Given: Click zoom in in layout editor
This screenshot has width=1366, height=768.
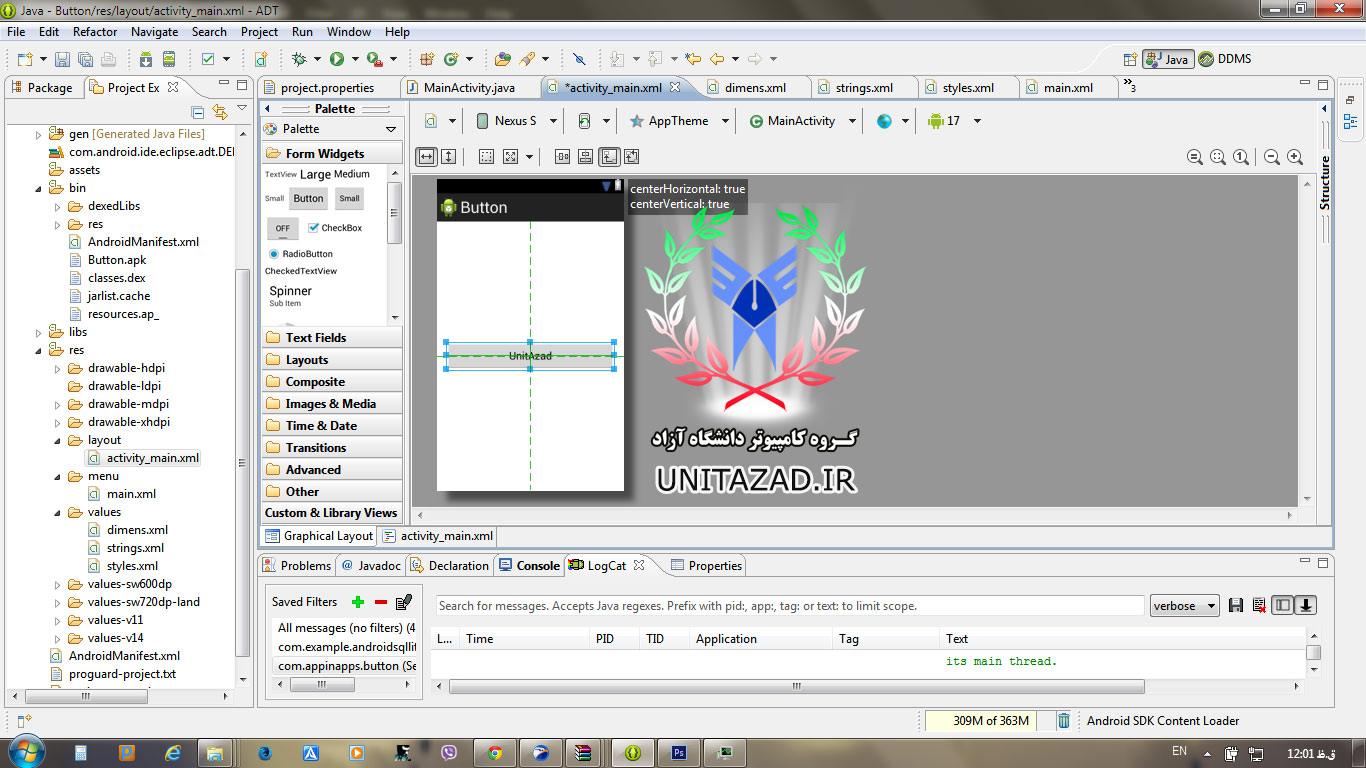Looking at the screenshot, I should point(1295,157).
